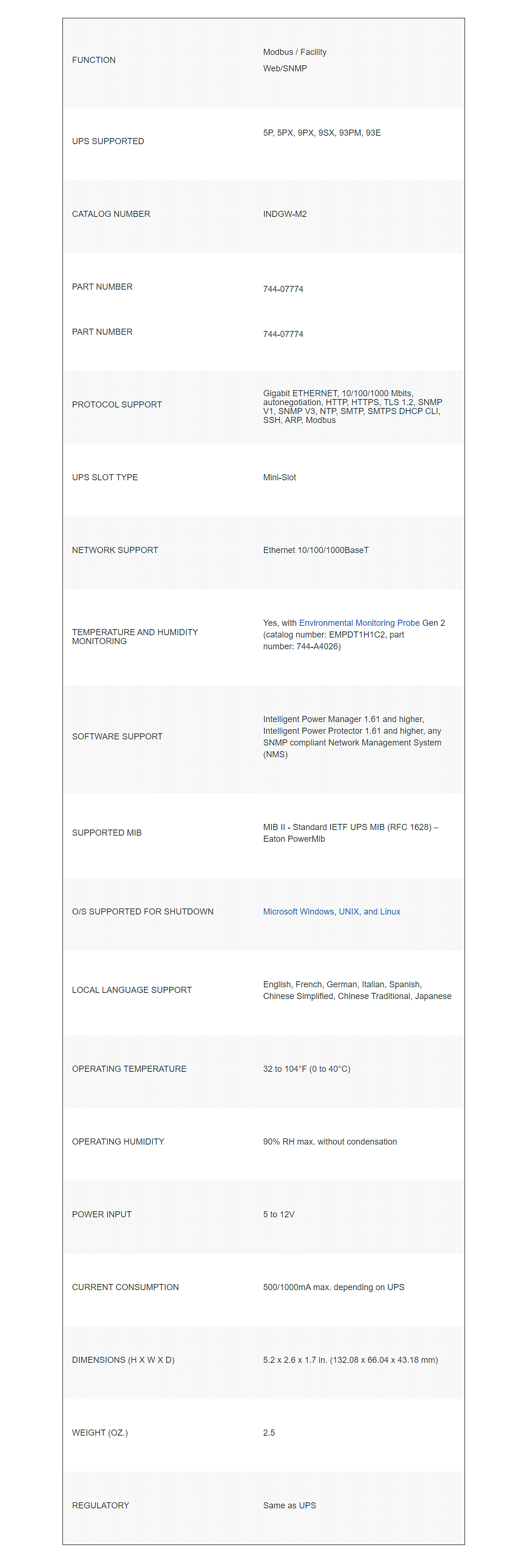Click the SUPPORTED MIB value text
Viewport: 527px width, 1568px height.
tap(351, 833)
